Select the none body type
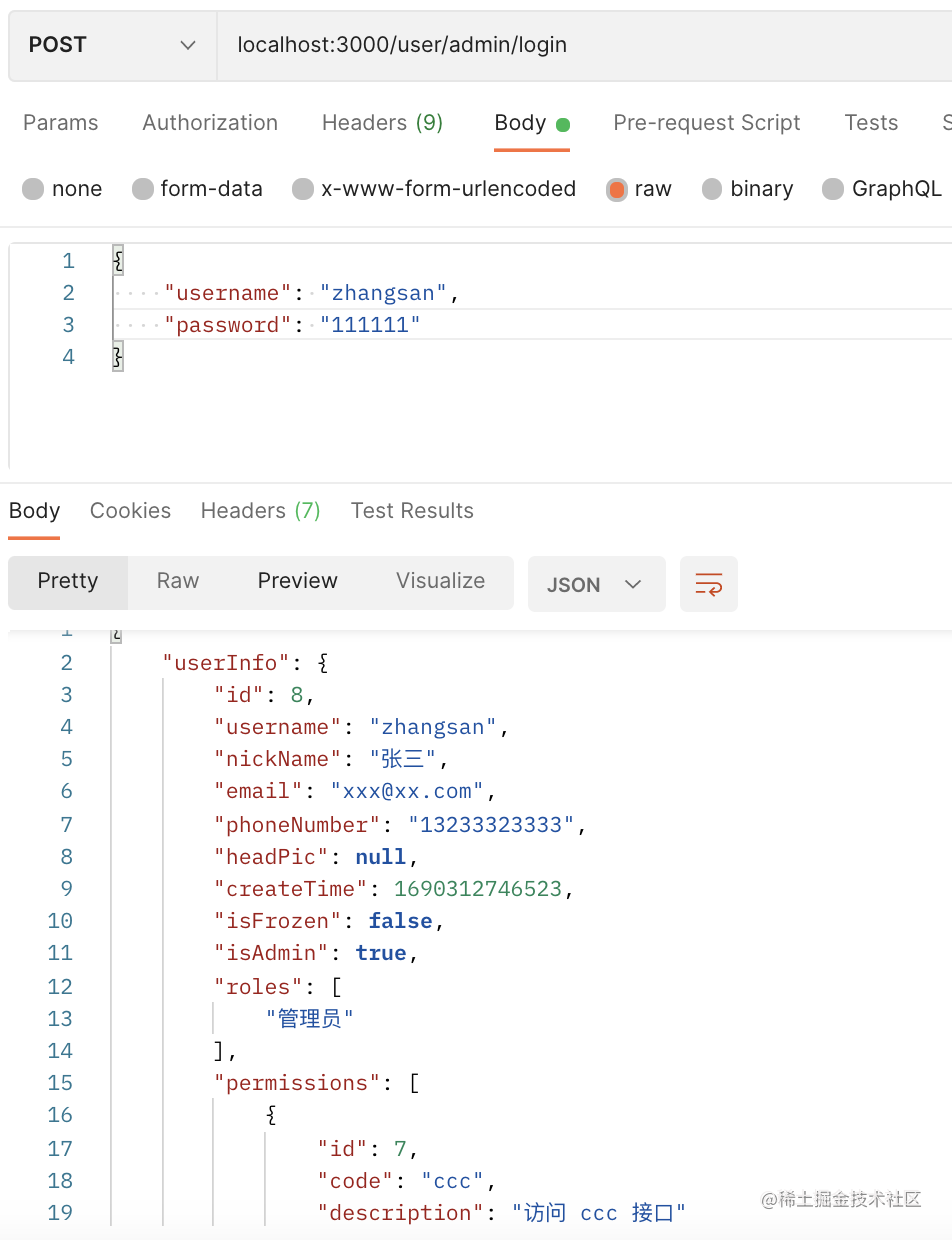The height and width of the screenshot is (1240, 952). coord(34,189)
